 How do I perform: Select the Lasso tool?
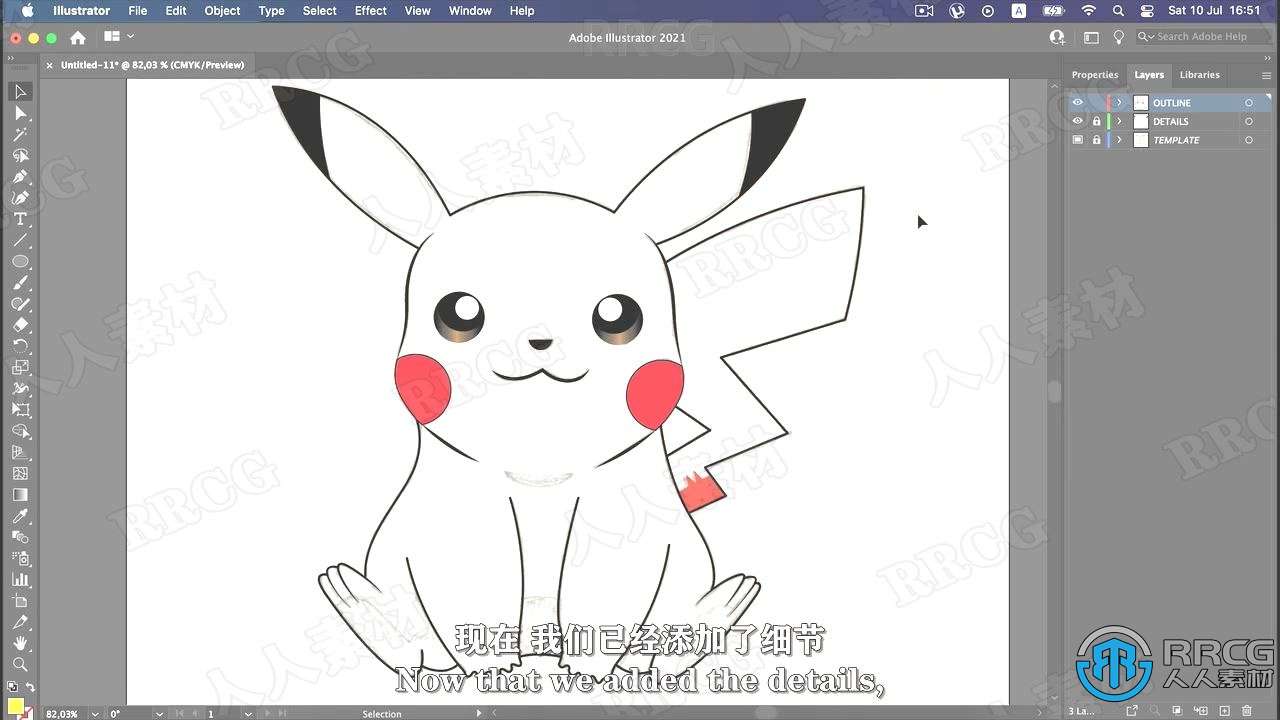[x=20, y=155]
